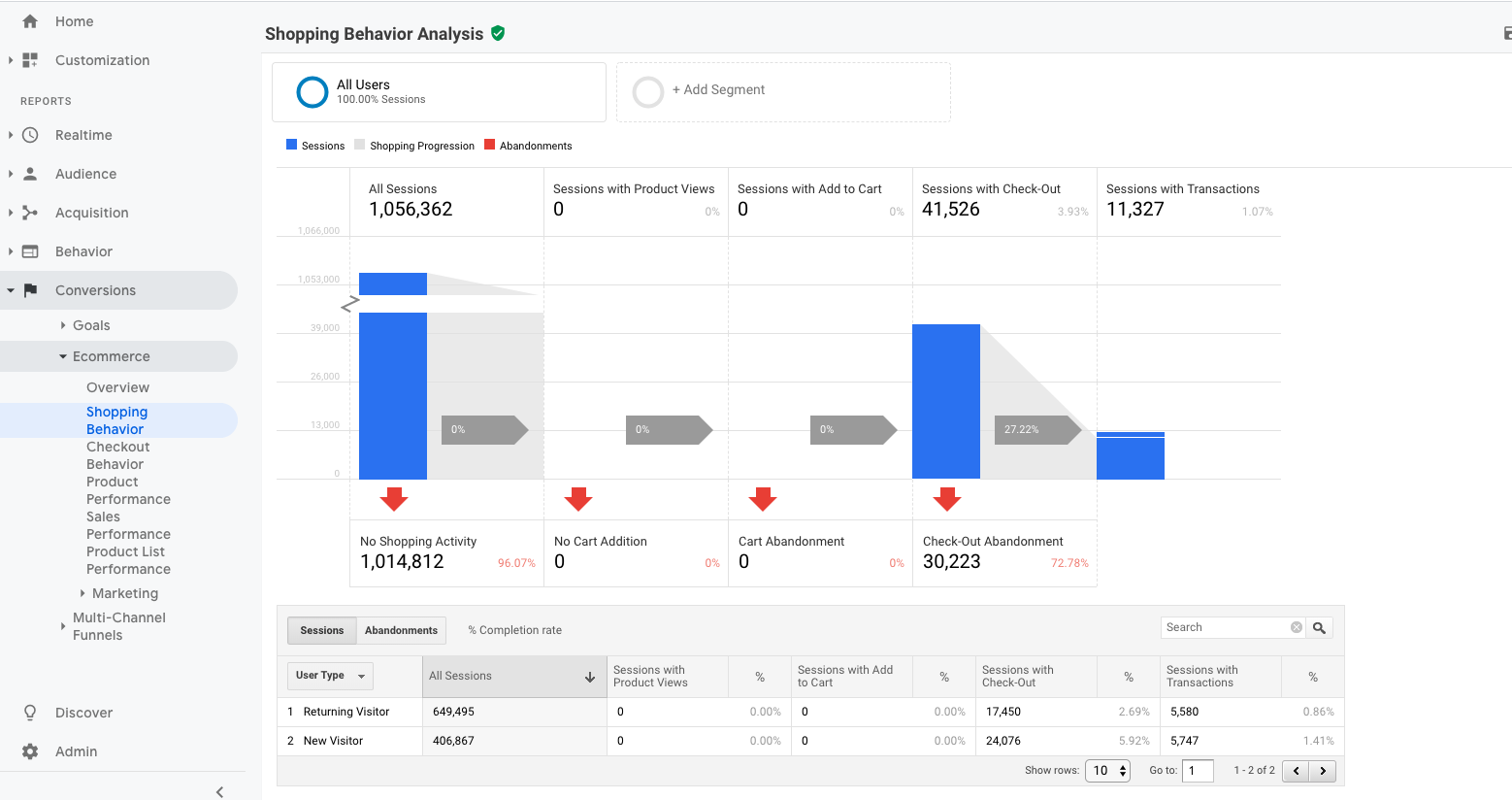This screenshot has height=800, width=1512.
Task: Click the red Abandonments legend swatch
Action: tap(489, 145)
